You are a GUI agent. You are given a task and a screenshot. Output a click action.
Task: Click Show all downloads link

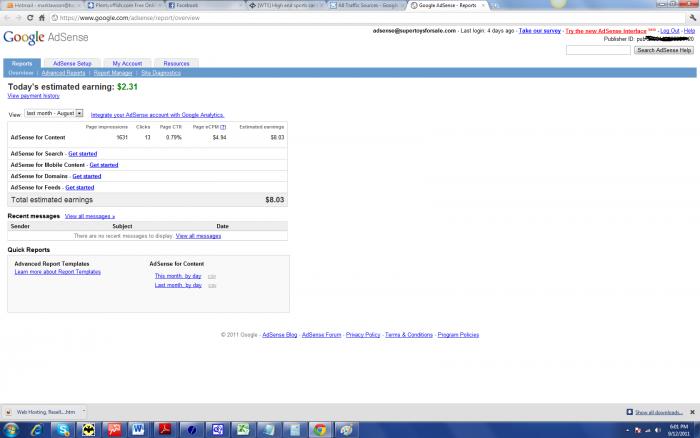[x=658, y=412]
